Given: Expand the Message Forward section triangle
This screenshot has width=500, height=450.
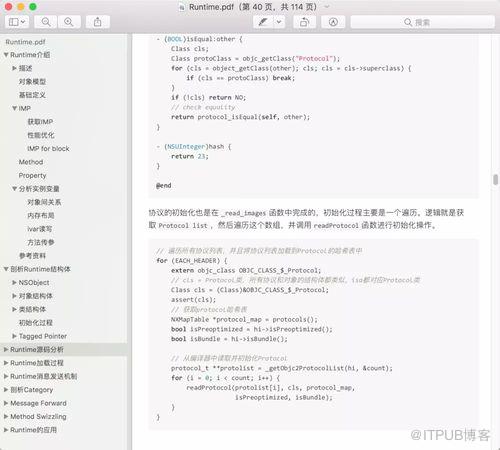Looking at the screenshot, I should click(6, 403).
